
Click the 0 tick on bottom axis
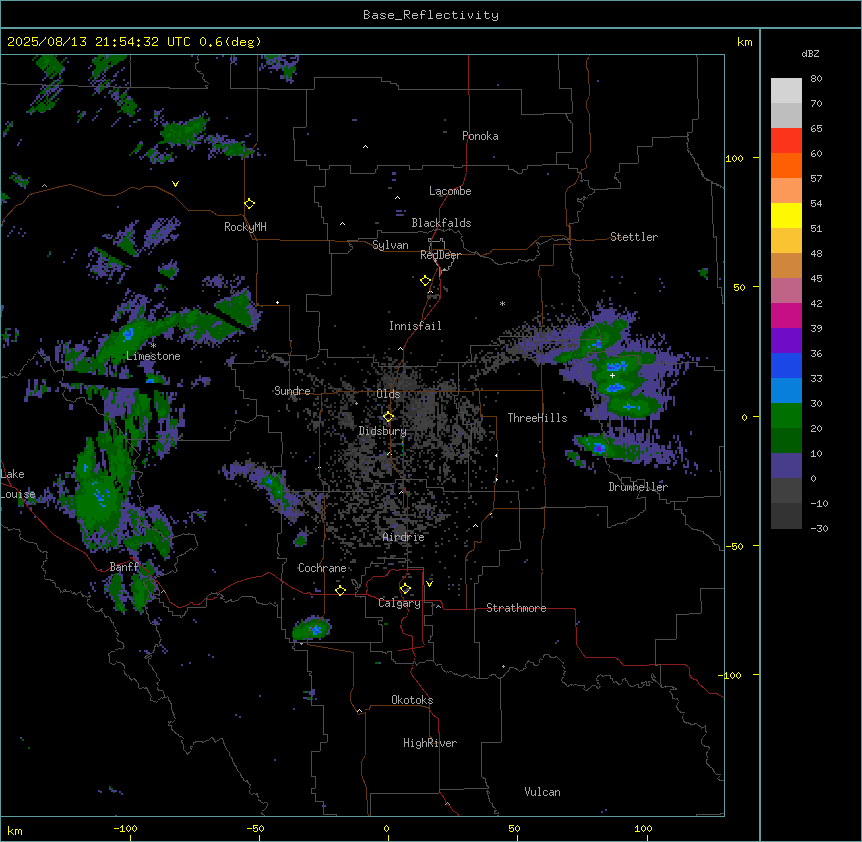(386, 828)
